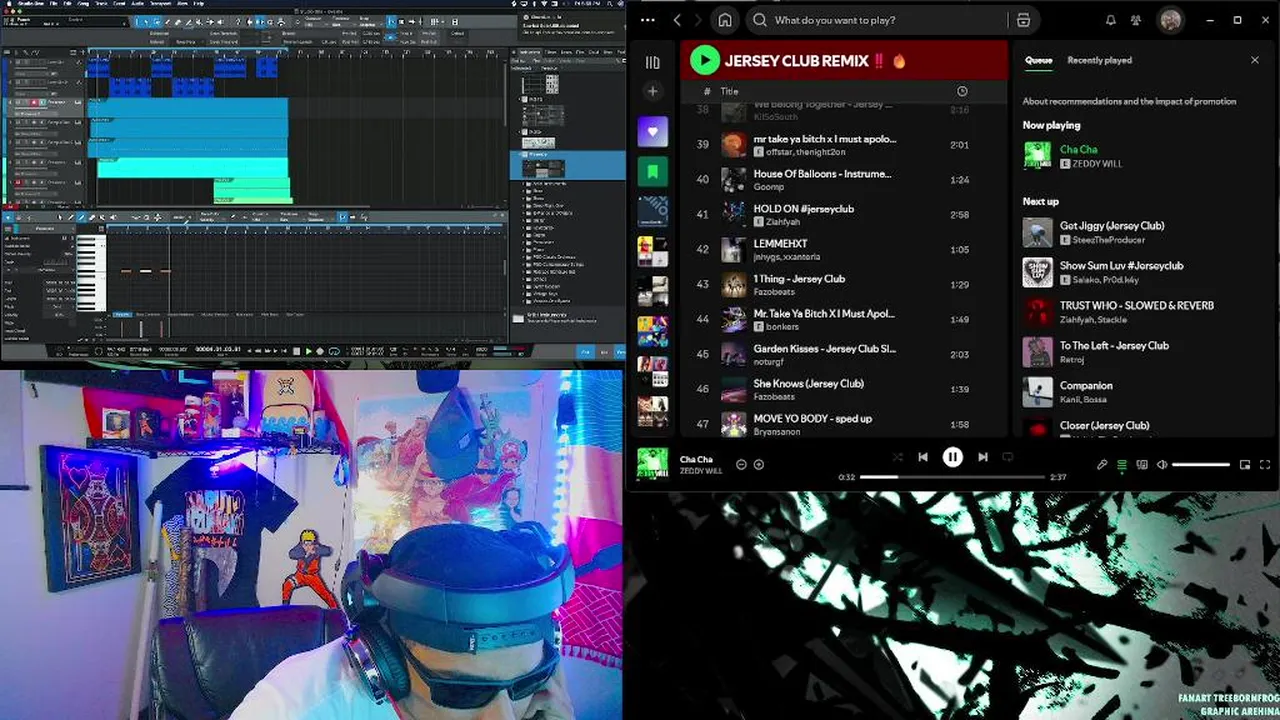Open Studio One File menu
The height and width of the screenshot is (720, 1280).
click(53, 4)
